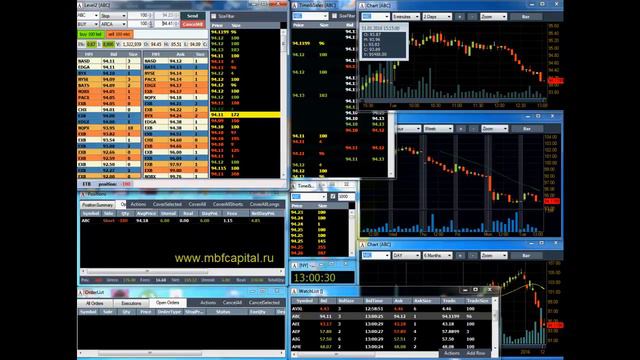Click the Level2 time and sales vertical scrollbar

[284, 104]
